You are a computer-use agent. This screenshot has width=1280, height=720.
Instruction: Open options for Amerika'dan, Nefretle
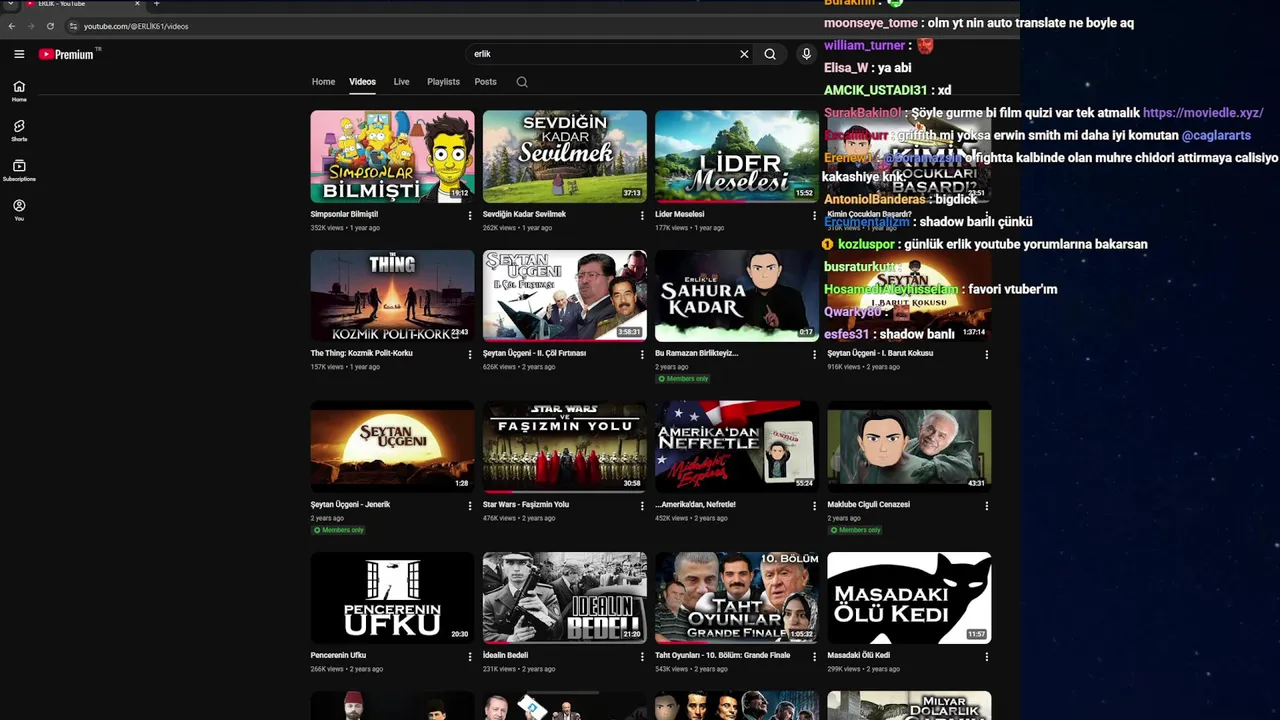(x=814, y=506)
